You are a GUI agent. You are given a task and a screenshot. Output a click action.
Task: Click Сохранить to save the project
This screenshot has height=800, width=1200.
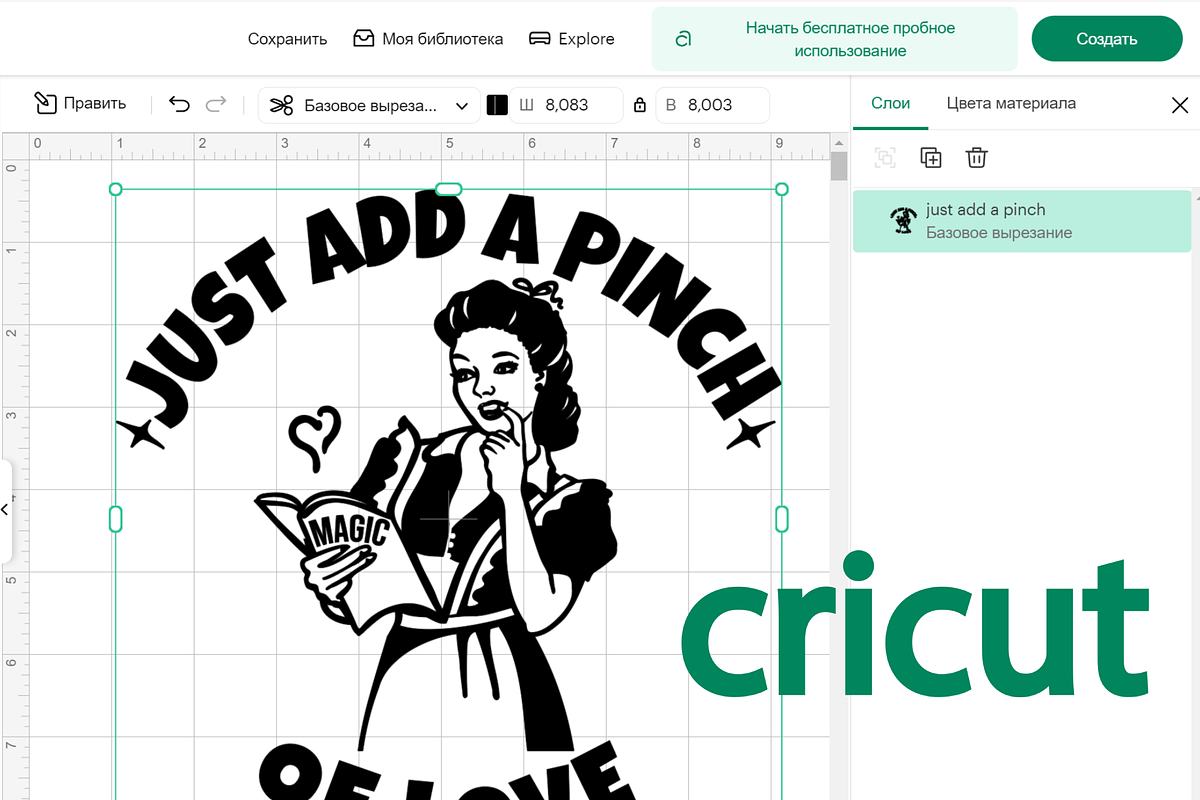coord(287,39)
